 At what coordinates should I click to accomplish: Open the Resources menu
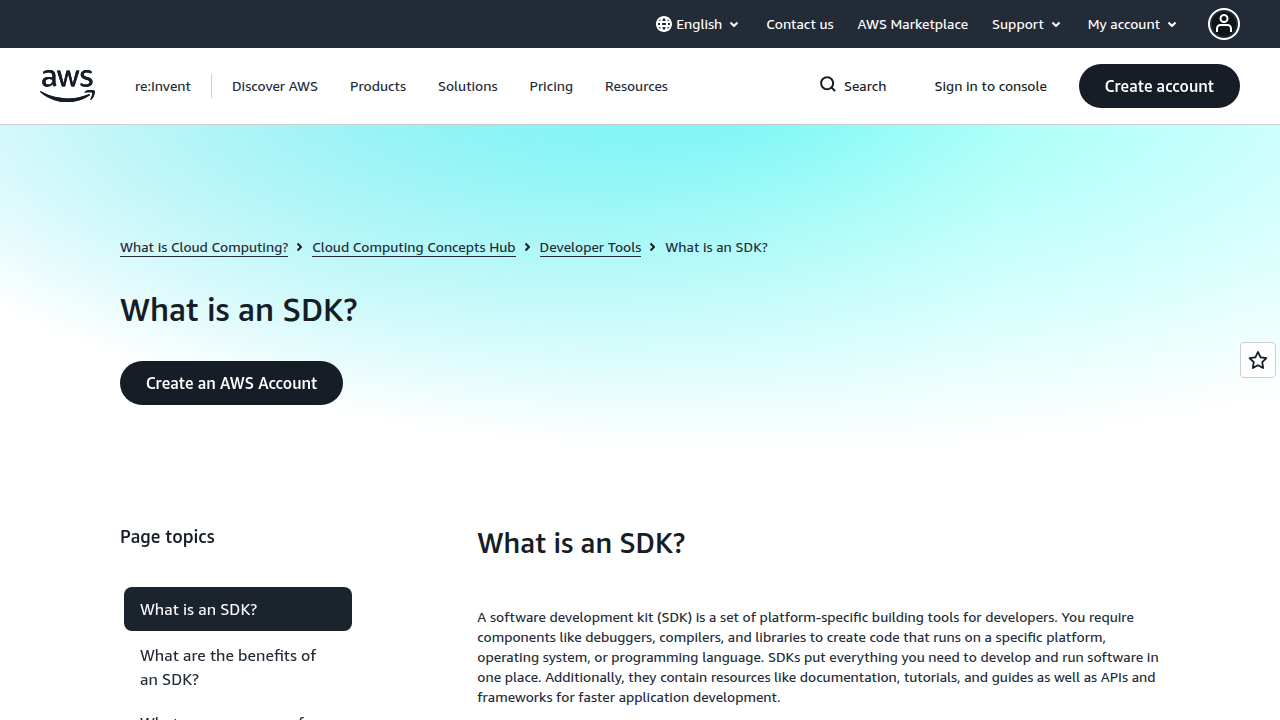pyautogui.click(x=636, y=86)
